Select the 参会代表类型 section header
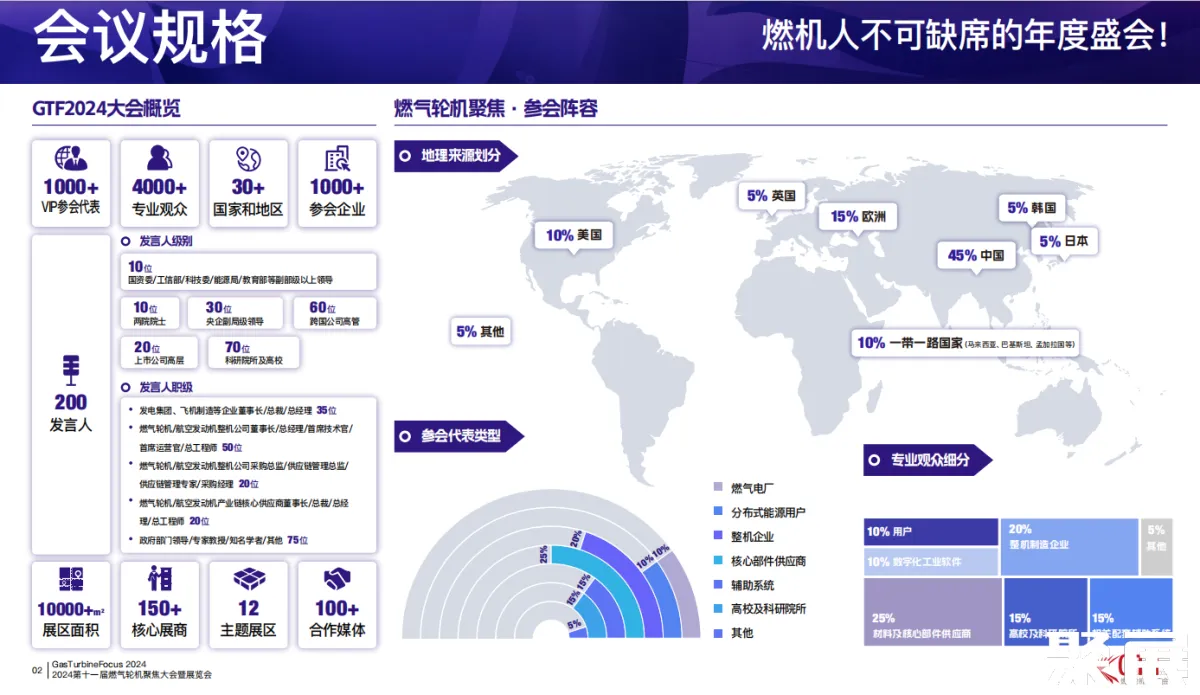The width and height of the screenshot is (1200, 695). click(x=458, y=436)
